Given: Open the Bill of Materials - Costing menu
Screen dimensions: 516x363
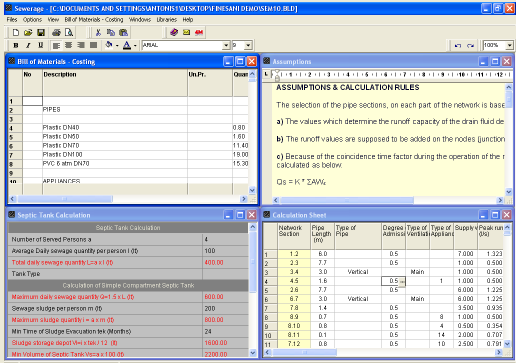Looking at the screenshot, I should [x=94, y=20].
